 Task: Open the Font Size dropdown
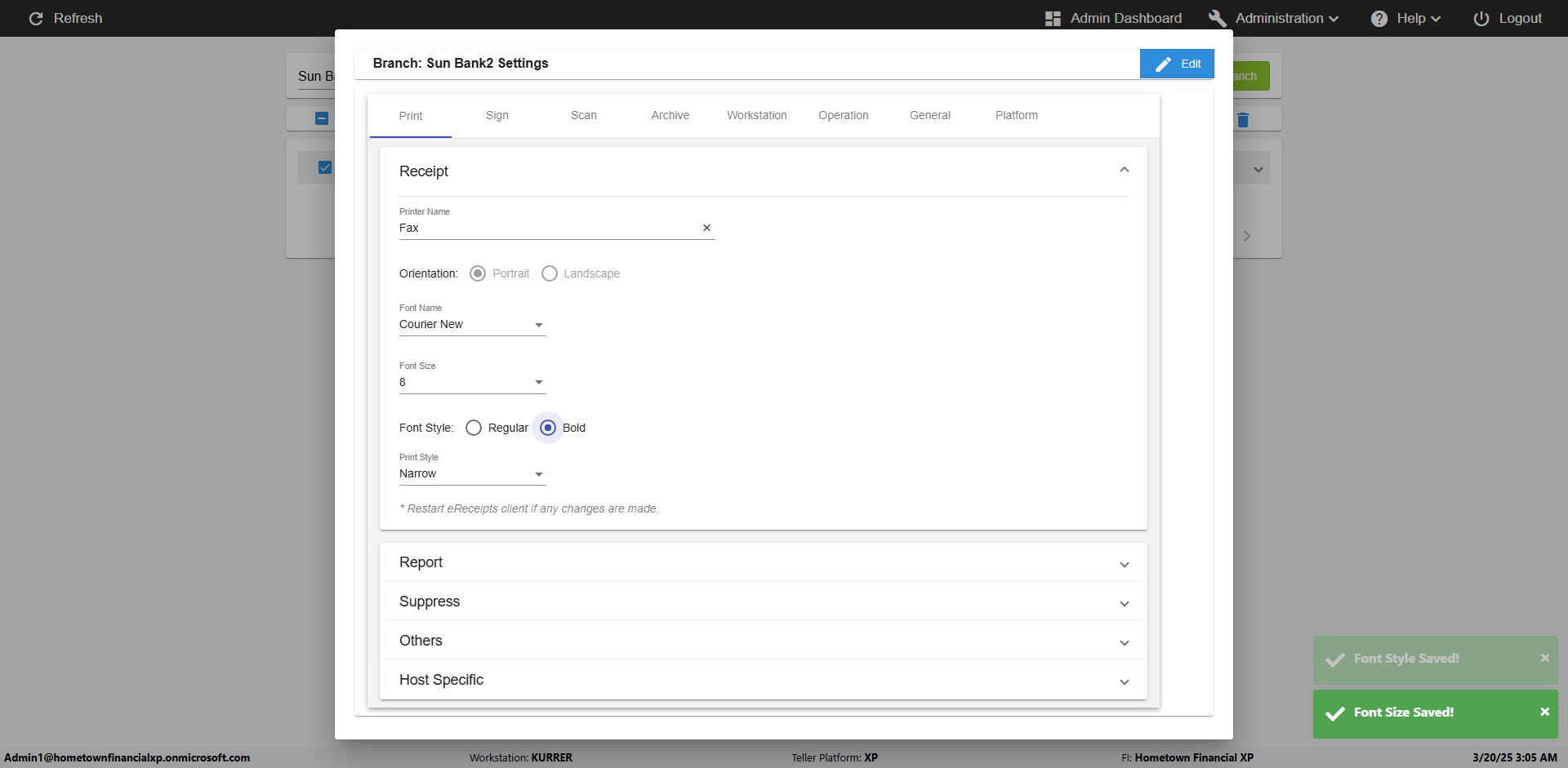[x=472, y=383]
